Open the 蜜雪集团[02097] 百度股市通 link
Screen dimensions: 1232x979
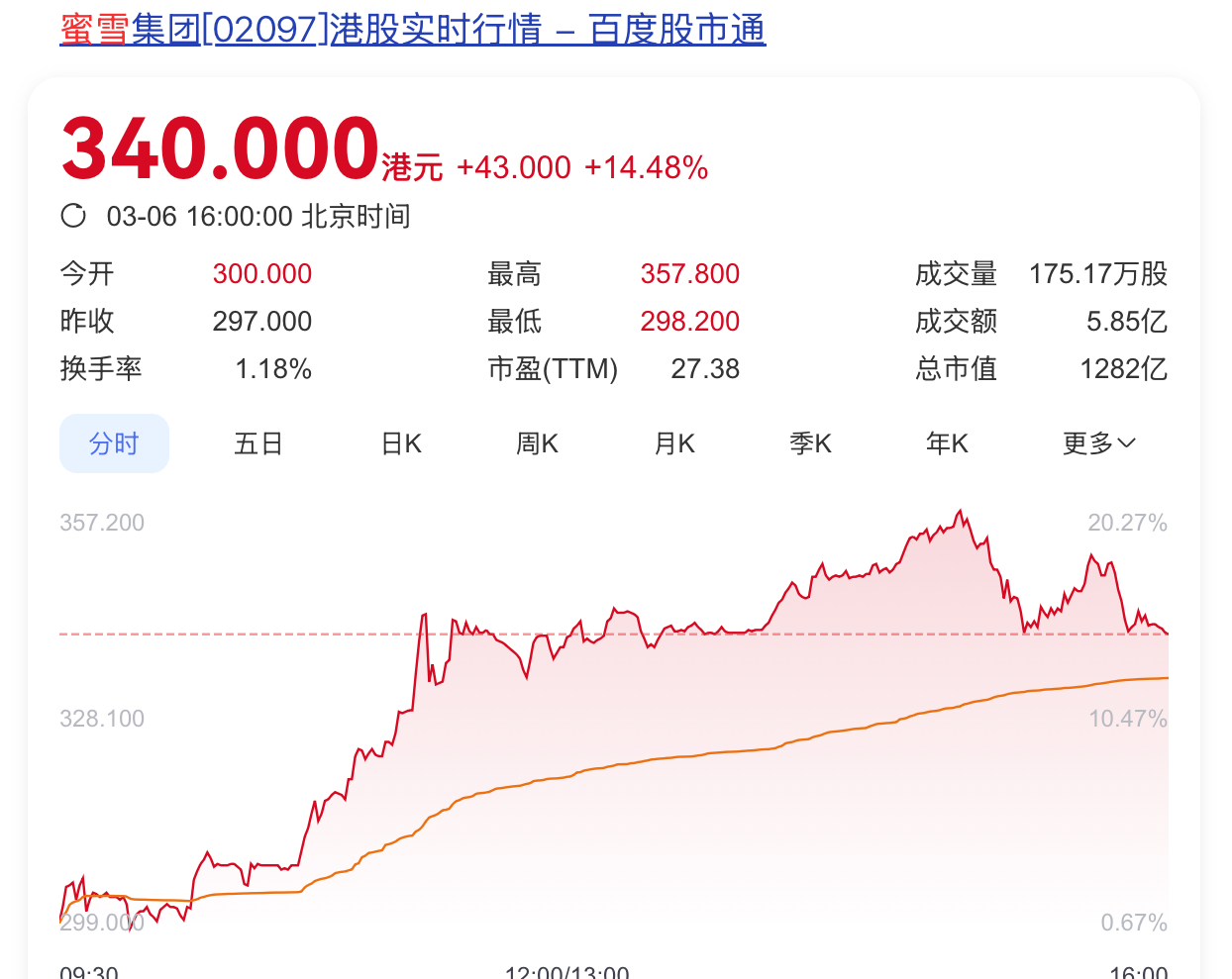click(413, 29)
